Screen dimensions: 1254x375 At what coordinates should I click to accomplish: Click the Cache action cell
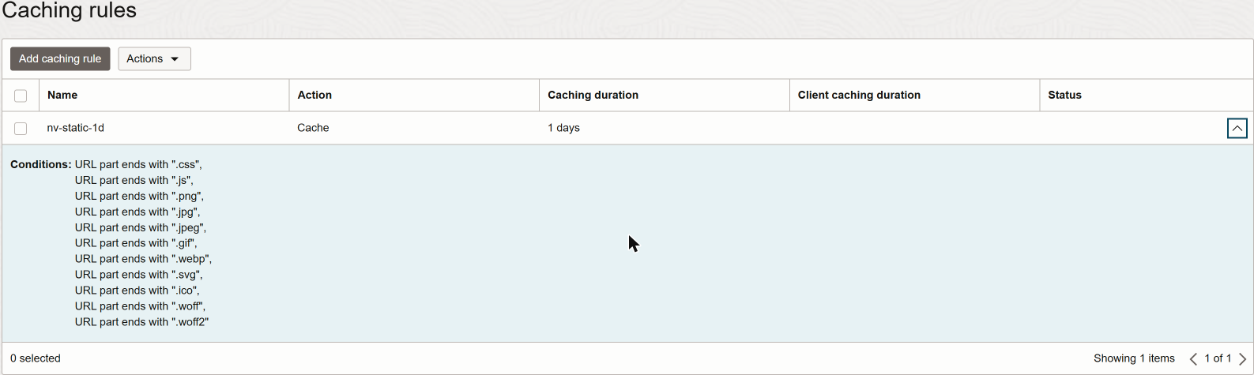(x=313, y=128)
